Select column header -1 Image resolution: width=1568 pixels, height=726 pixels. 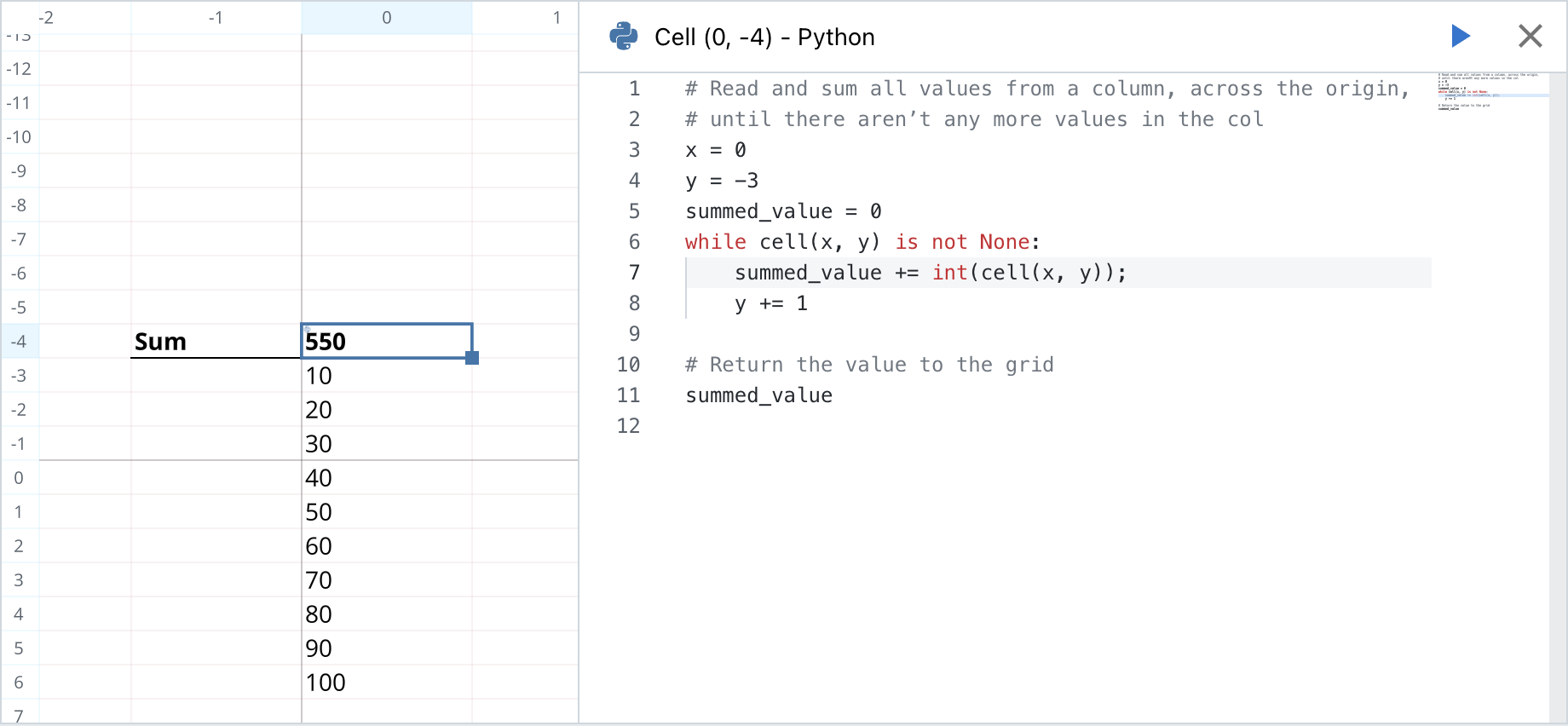coord(216,17)
